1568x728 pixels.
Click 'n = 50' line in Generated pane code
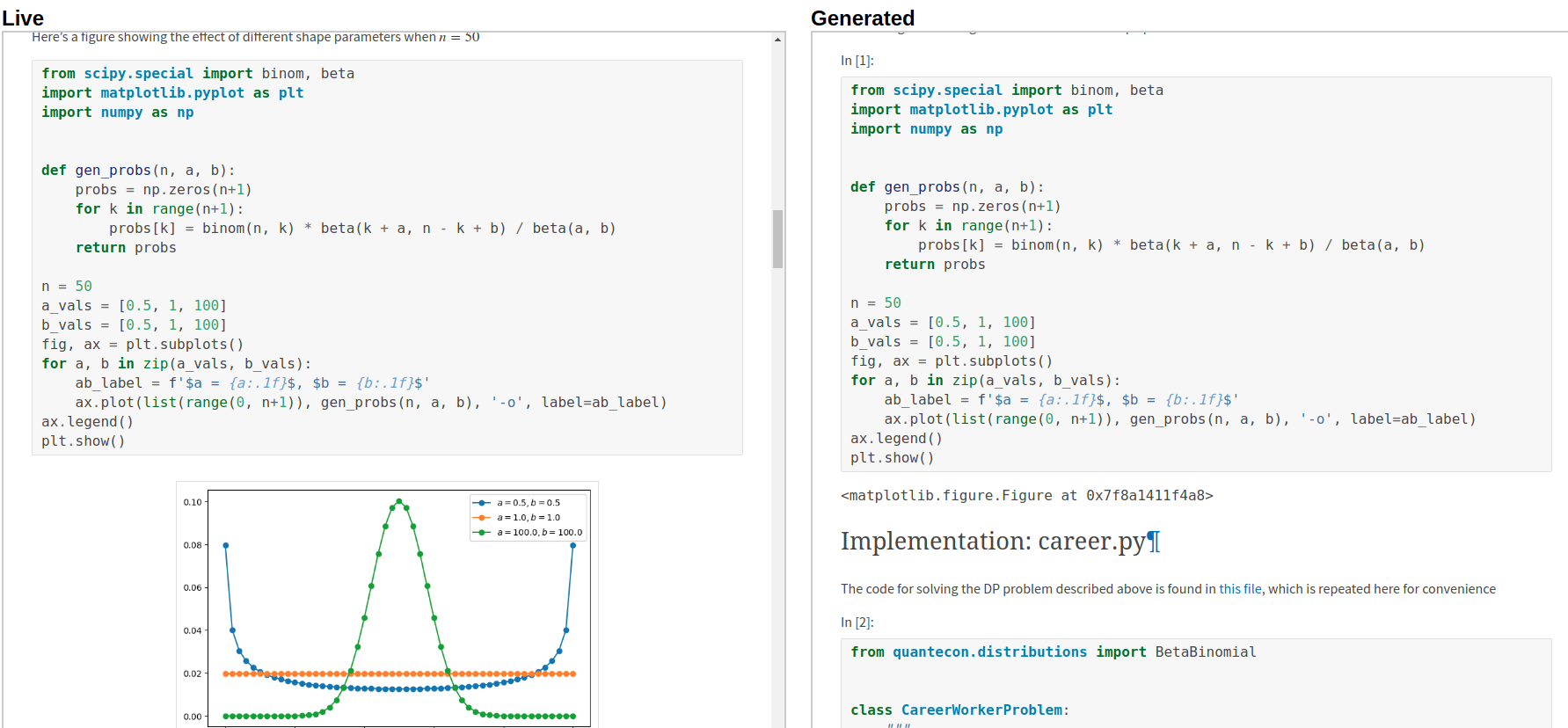pyautogui.click(x=876, y=303)
